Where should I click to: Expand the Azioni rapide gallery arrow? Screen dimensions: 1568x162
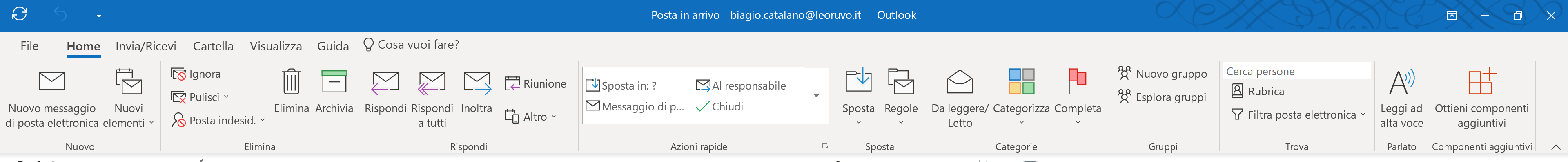816,96
